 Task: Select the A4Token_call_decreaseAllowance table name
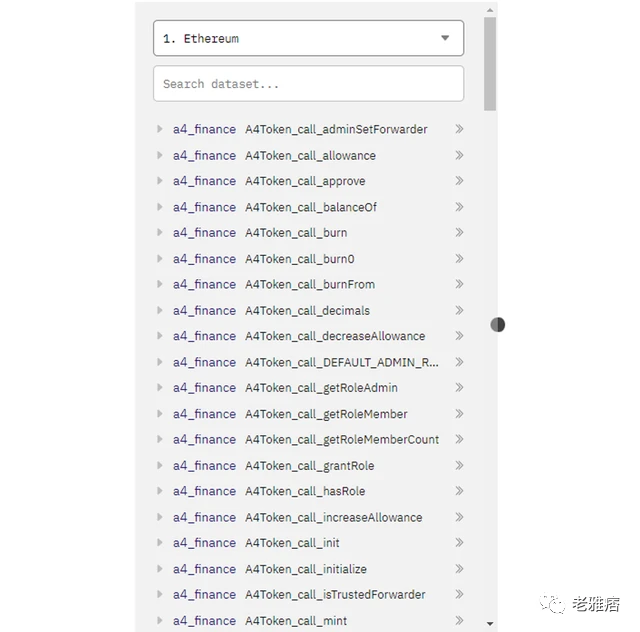(x=335, y=336)
